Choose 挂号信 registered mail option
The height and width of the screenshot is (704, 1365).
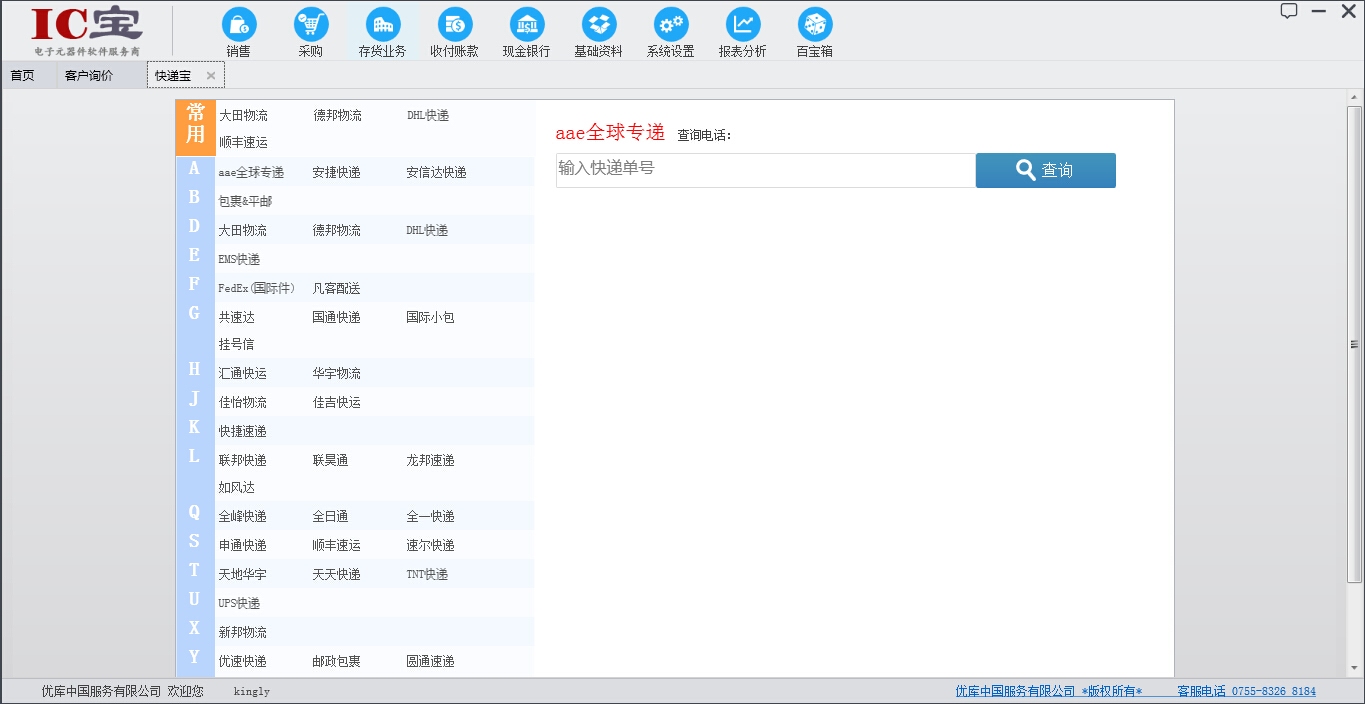pyautogui.click(x=237, y=345)
